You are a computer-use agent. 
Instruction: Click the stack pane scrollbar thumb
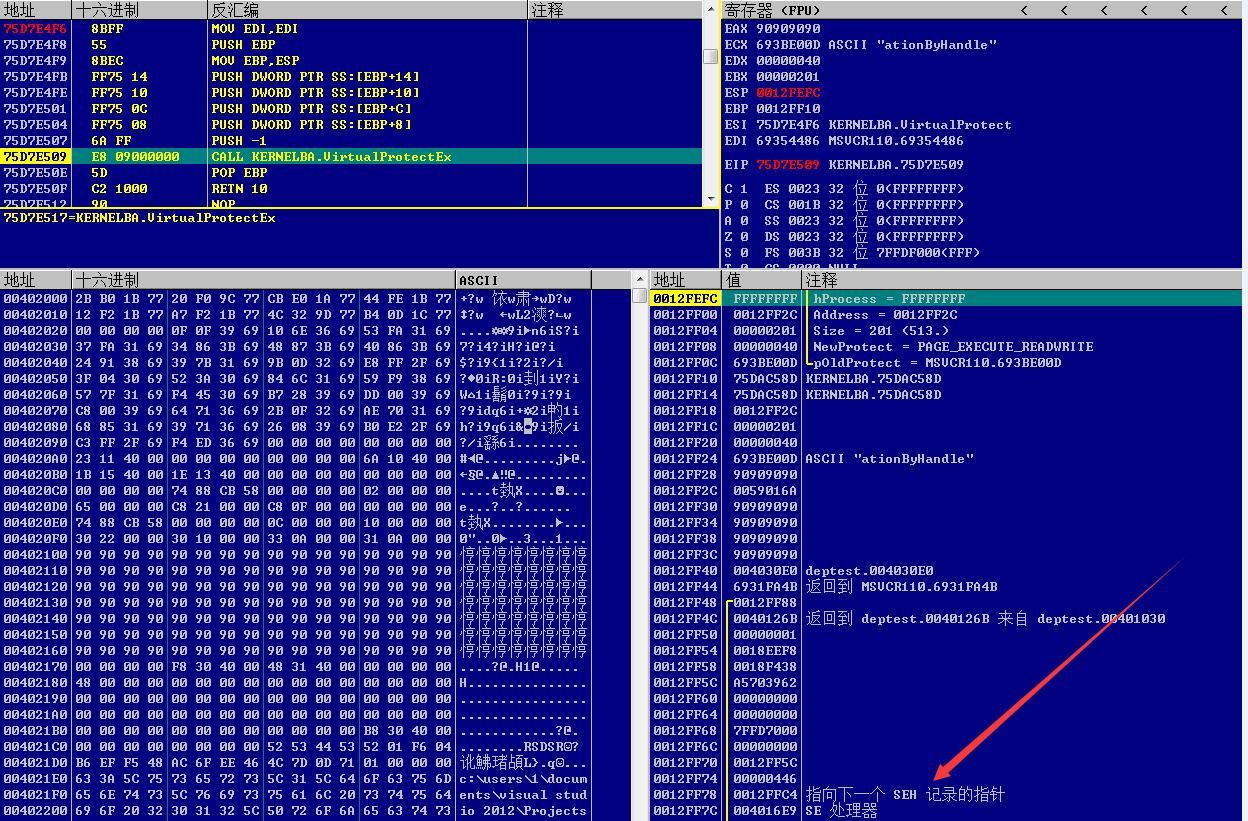pyautogui.click(x=640, y=296)
